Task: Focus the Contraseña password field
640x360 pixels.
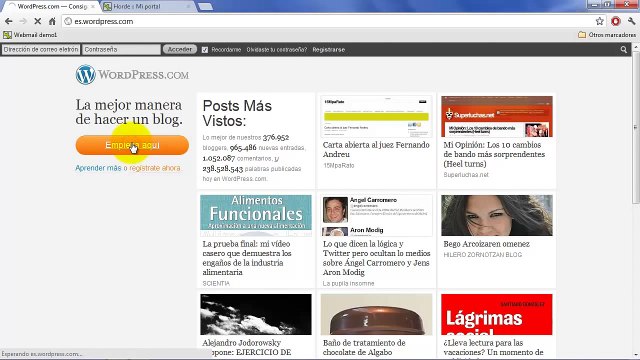Action: click(121, 49)
